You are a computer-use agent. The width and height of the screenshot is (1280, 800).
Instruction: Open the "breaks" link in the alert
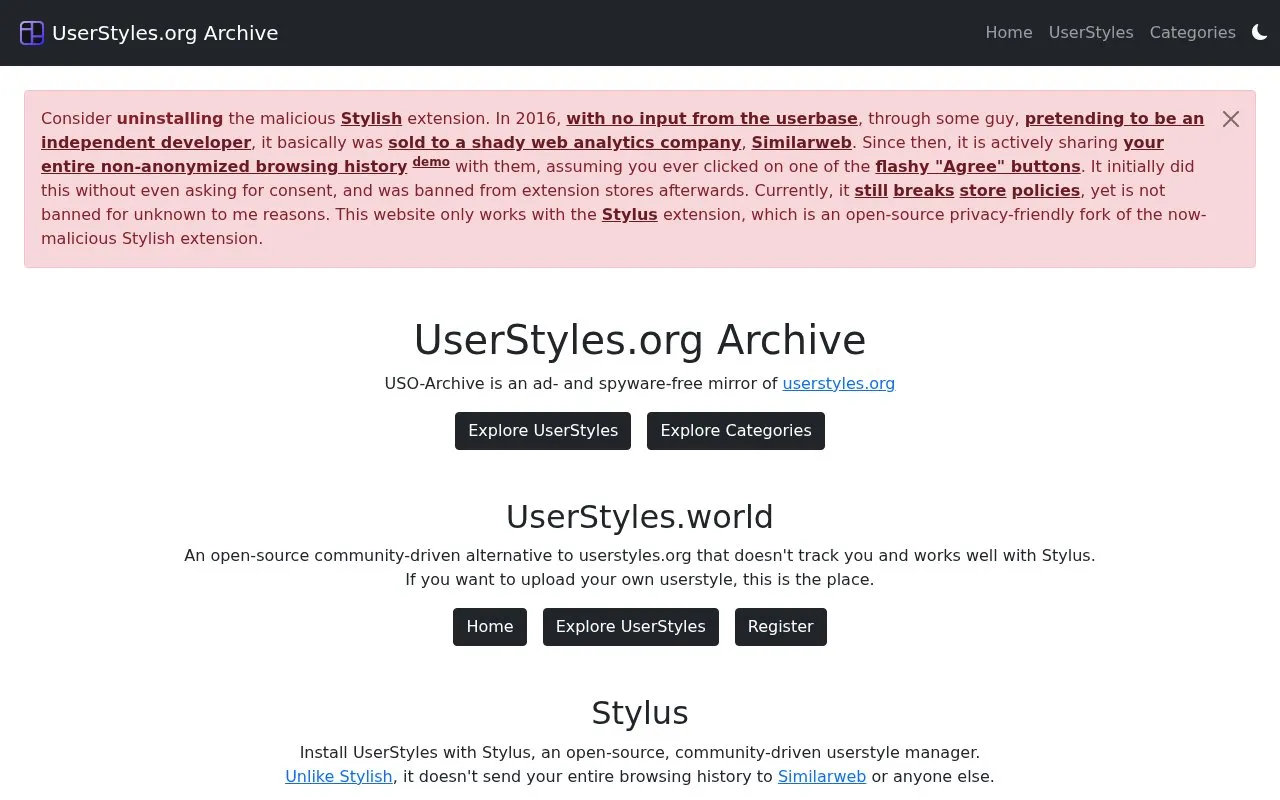(924, 190)
